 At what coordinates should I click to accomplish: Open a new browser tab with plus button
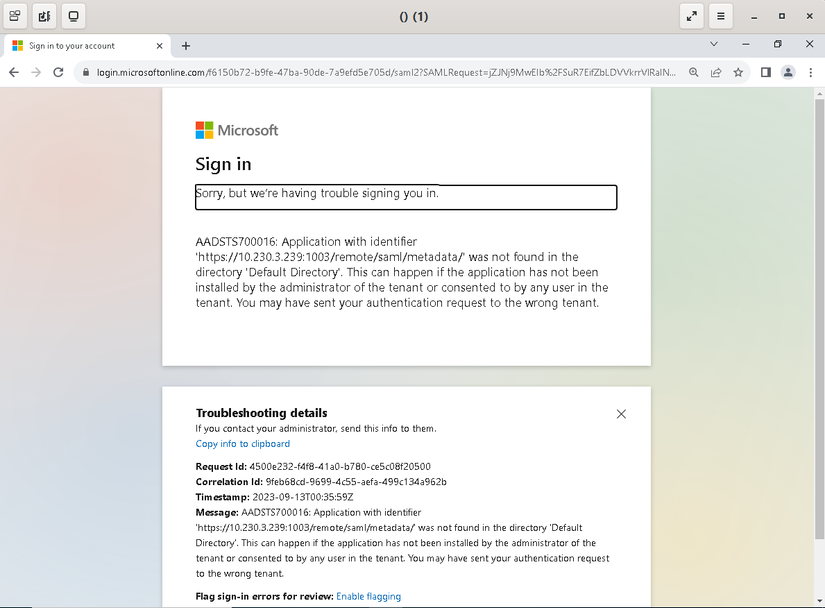point(186,46)
